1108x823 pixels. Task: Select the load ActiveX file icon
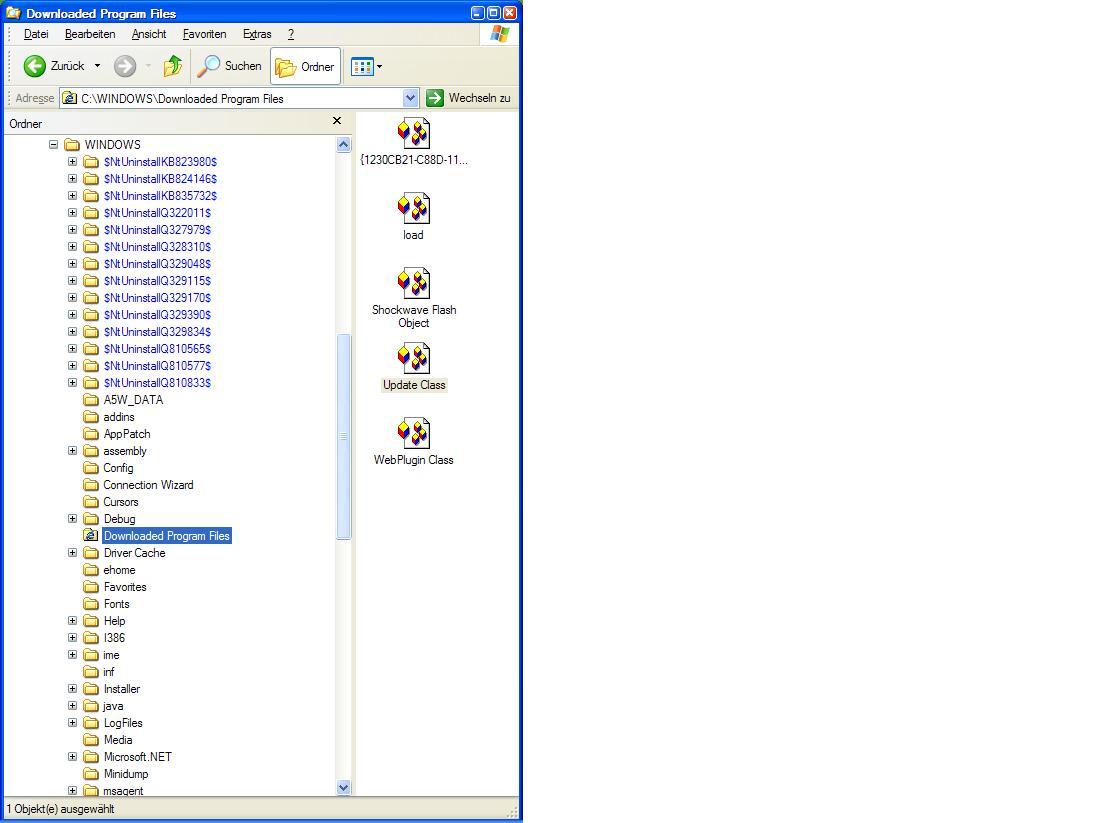413,208
